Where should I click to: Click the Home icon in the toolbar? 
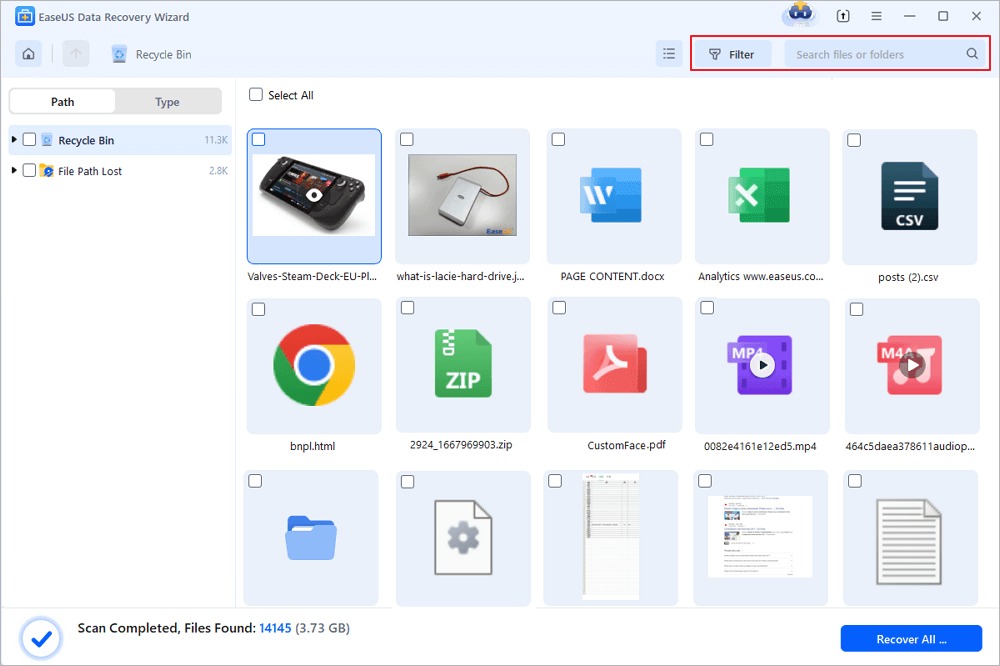tap(27, 53)
